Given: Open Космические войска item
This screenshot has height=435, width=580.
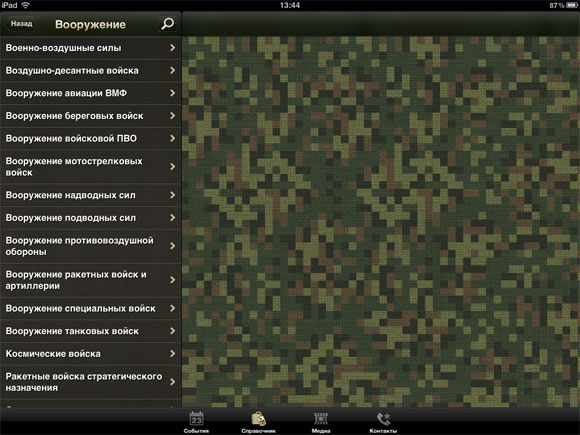Looking at the screenshot, I should click(91, 354).
